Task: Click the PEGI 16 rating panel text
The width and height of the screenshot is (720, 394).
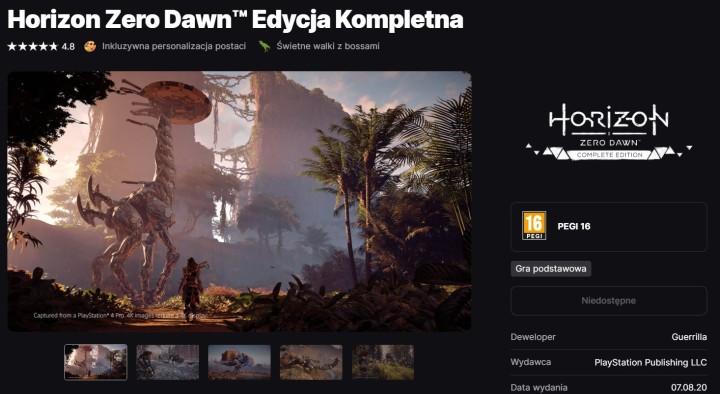Action: 574,226
